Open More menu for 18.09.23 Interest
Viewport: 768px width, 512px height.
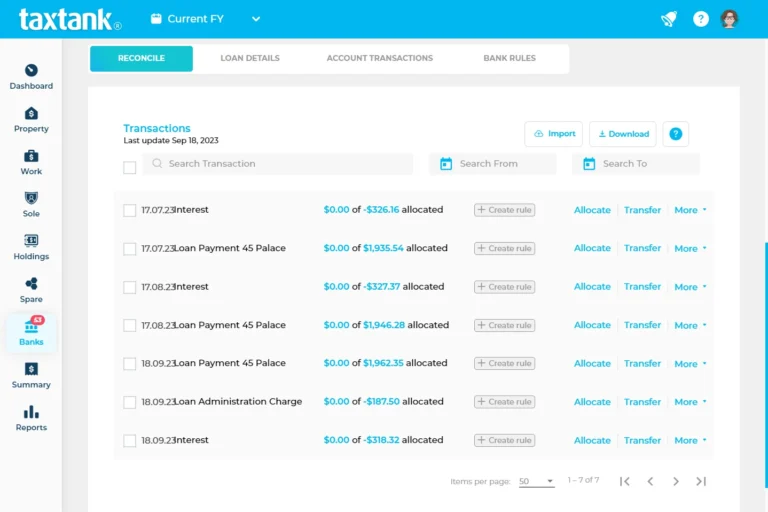[x=690, y=440]
